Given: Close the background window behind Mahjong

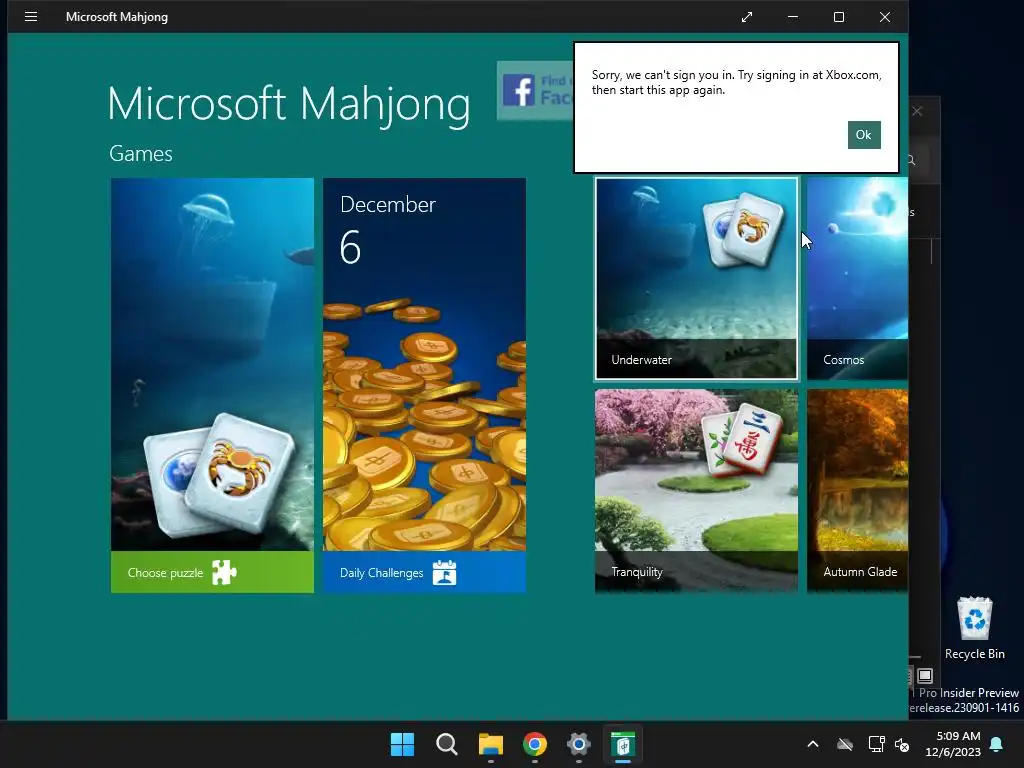Looking at the screenshot, I should coord(918,112).
